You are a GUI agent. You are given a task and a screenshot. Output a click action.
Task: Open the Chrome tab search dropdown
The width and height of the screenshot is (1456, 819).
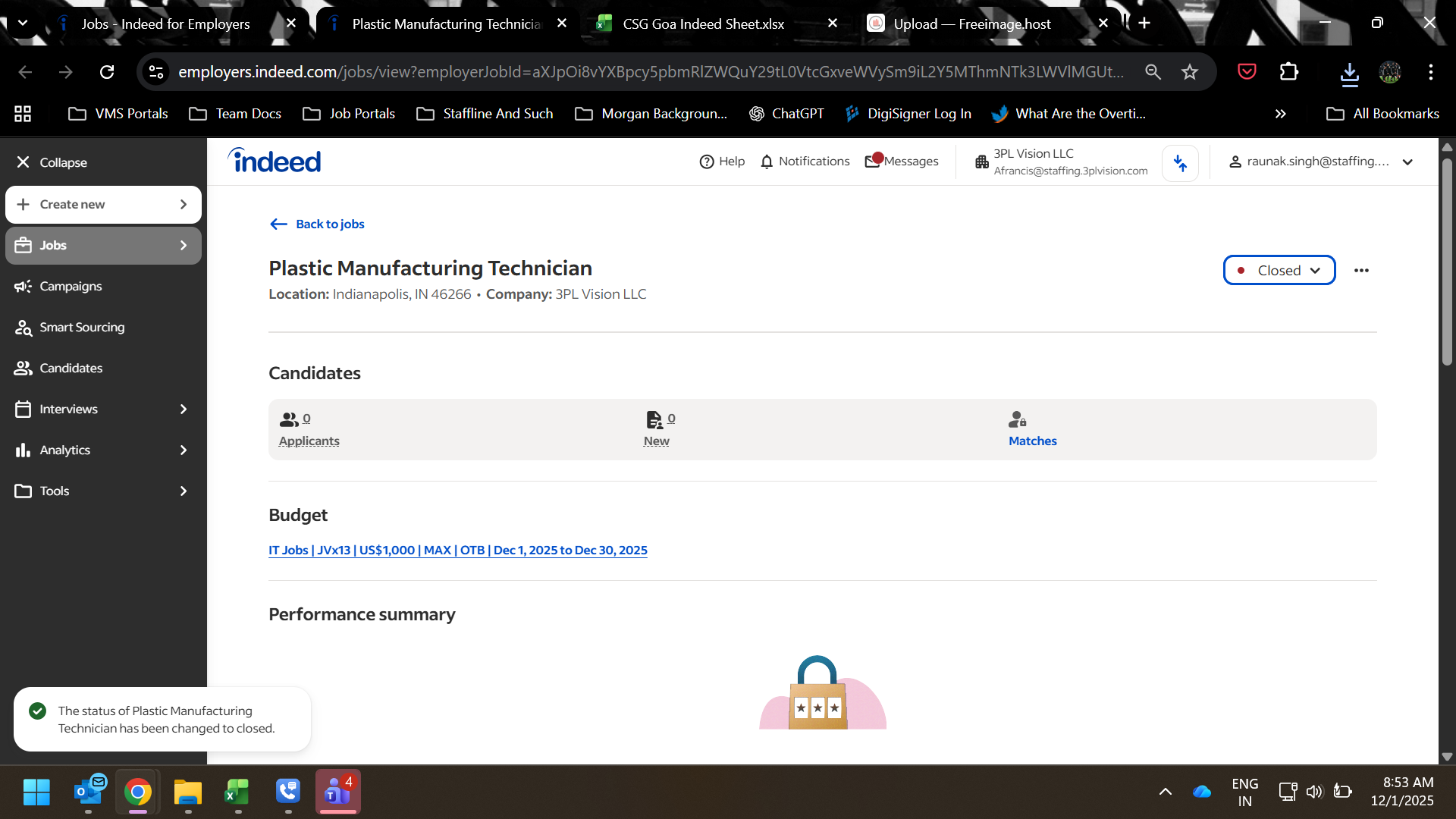click(x=23, y=23)
